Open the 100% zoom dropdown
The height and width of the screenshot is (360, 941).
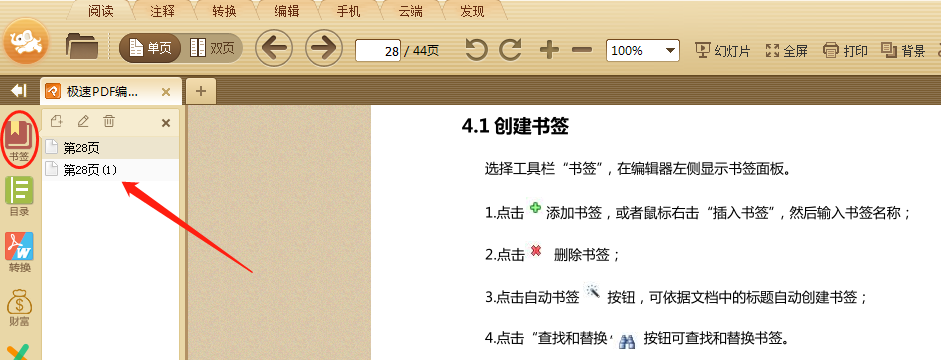[643, 50]
